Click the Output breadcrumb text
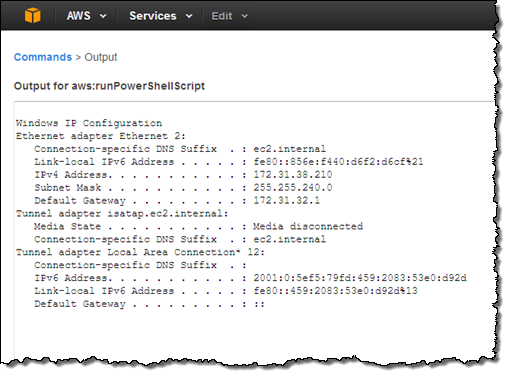510x376 pixels. click(101, 57)
